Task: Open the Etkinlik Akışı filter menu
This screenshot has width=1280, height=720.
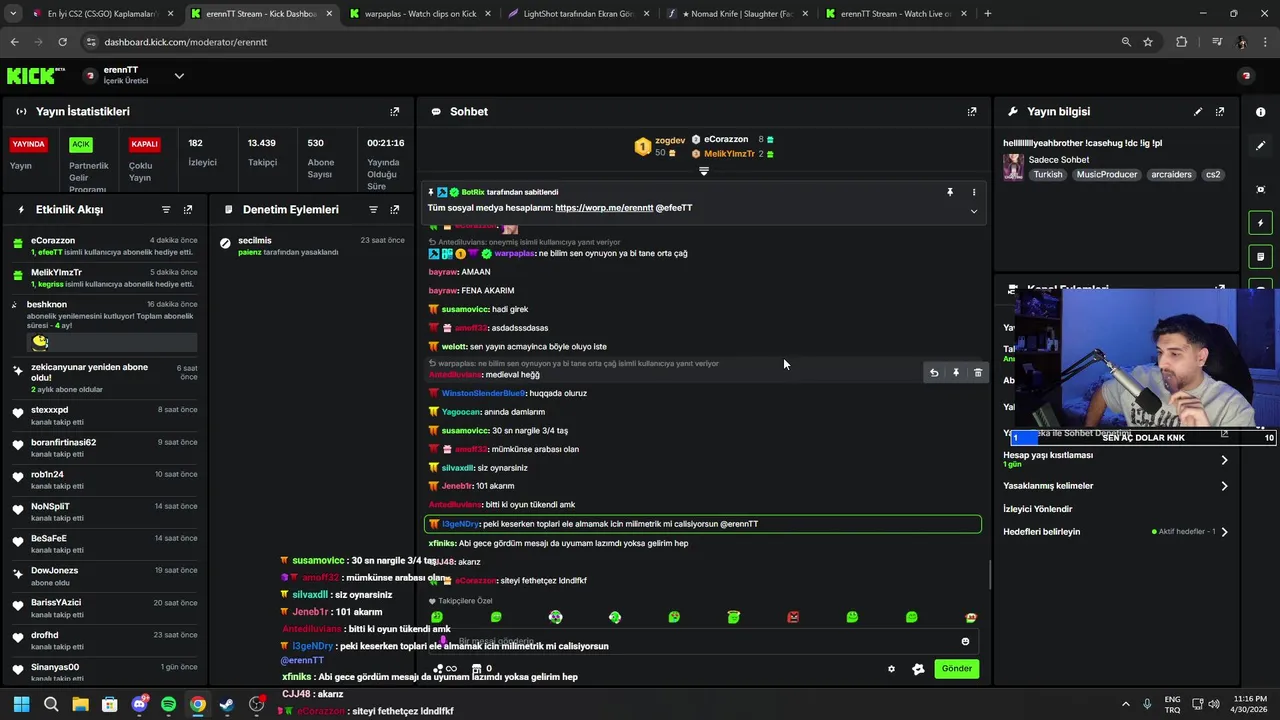Action: 166,210
